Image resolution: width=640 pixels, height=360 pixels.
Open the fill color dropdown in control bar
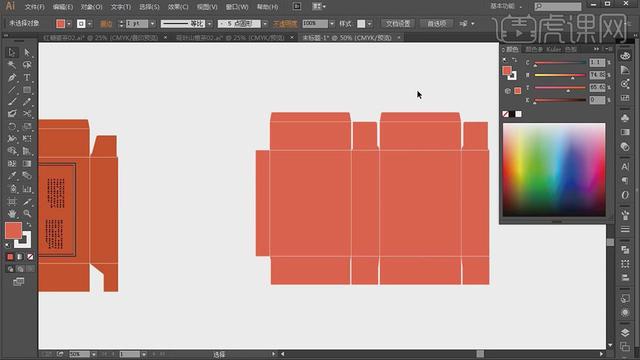click(69, 24)
